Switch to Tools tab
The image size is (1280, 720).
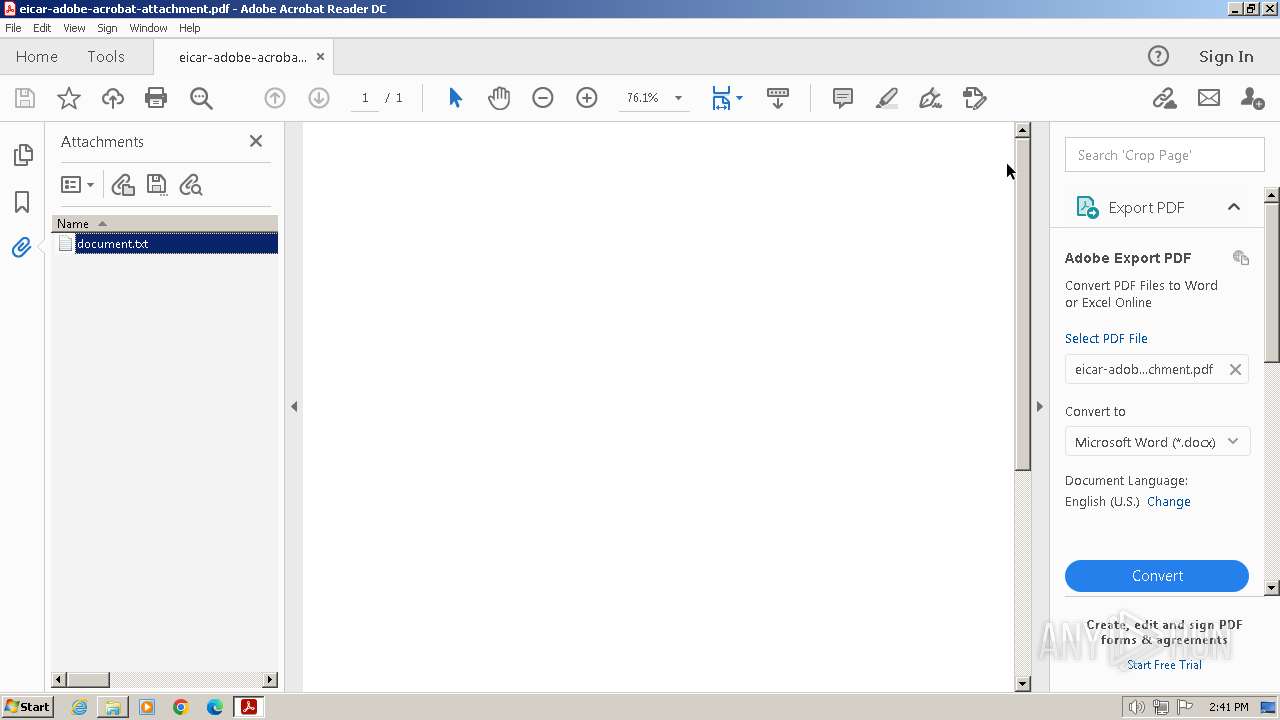point(106,57)
